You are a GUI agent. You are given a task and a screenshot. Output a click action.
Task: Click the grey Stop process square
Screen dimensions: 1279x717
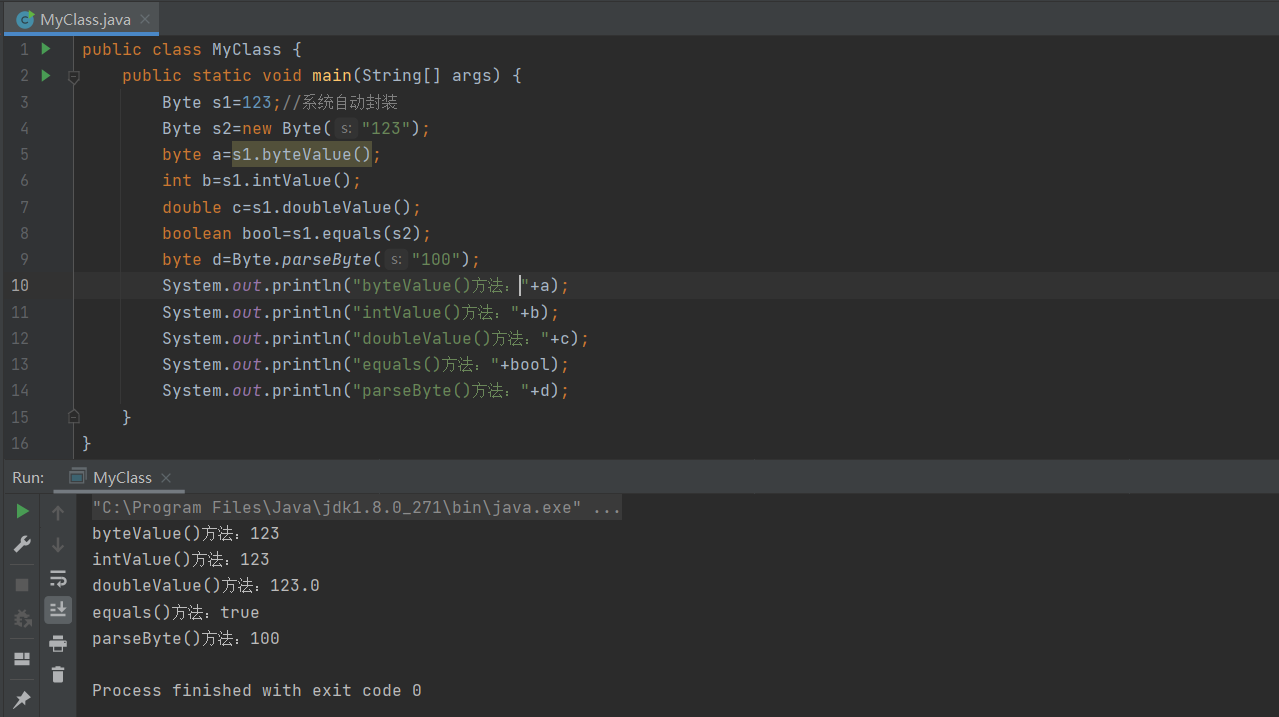22,585
